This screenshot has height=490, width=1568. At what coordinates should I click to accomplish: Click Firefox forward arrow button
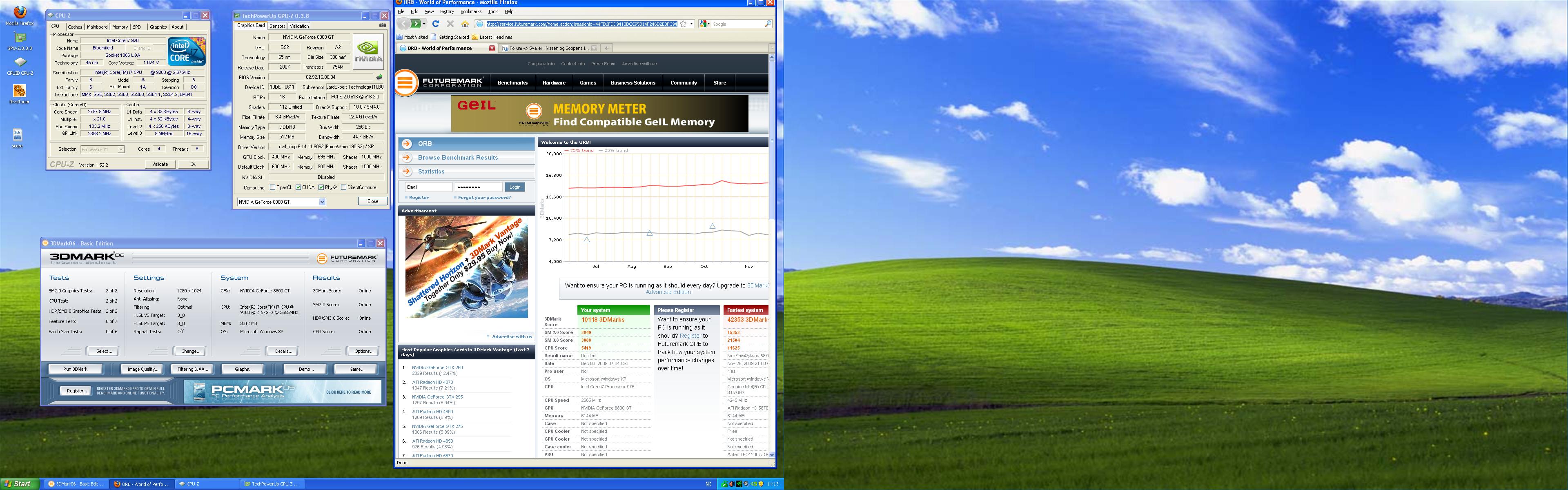pyautogui.click(x=415, y=24)
